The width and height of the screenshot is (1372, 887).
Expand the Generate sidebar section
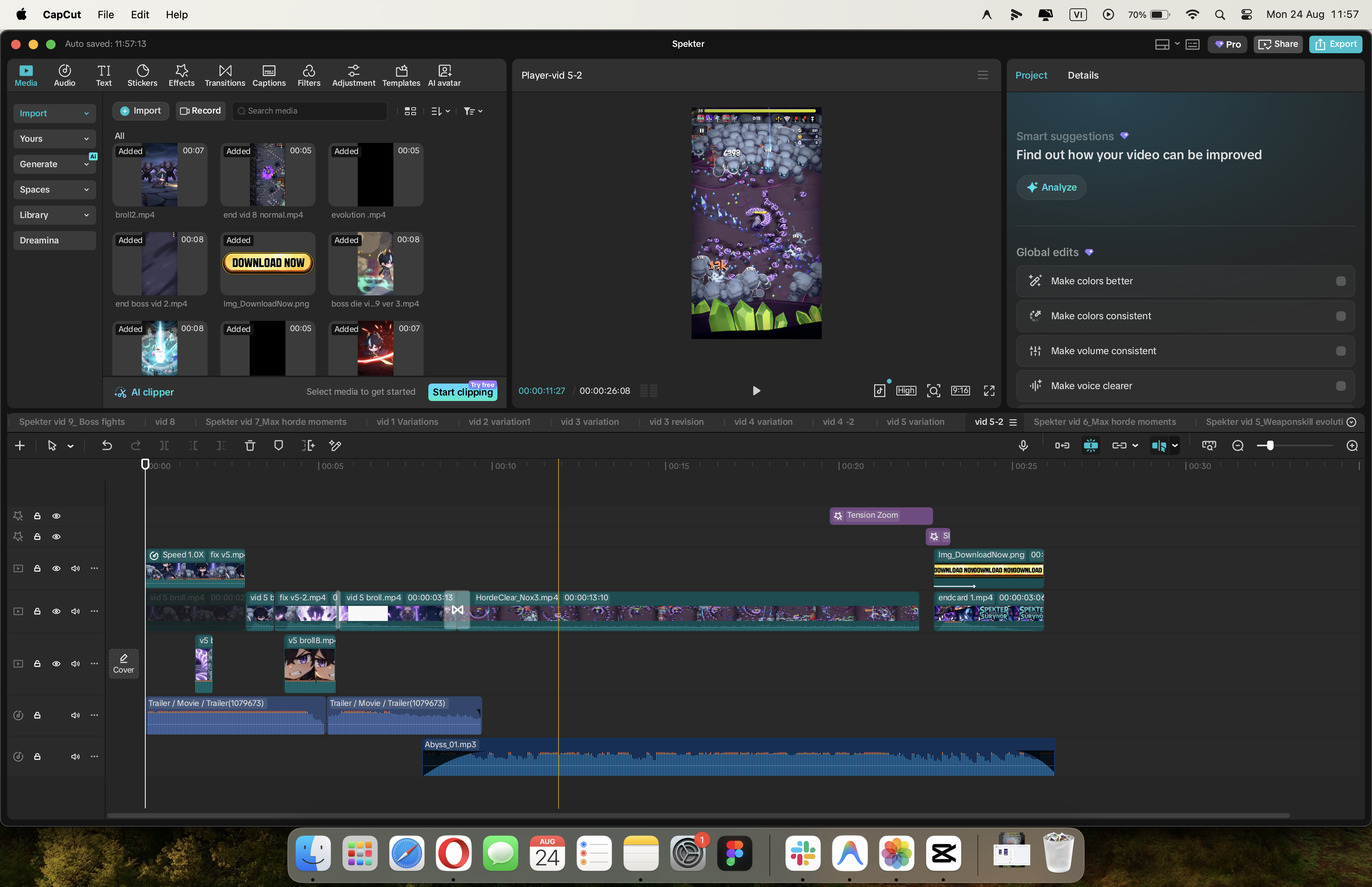[54, 164]
